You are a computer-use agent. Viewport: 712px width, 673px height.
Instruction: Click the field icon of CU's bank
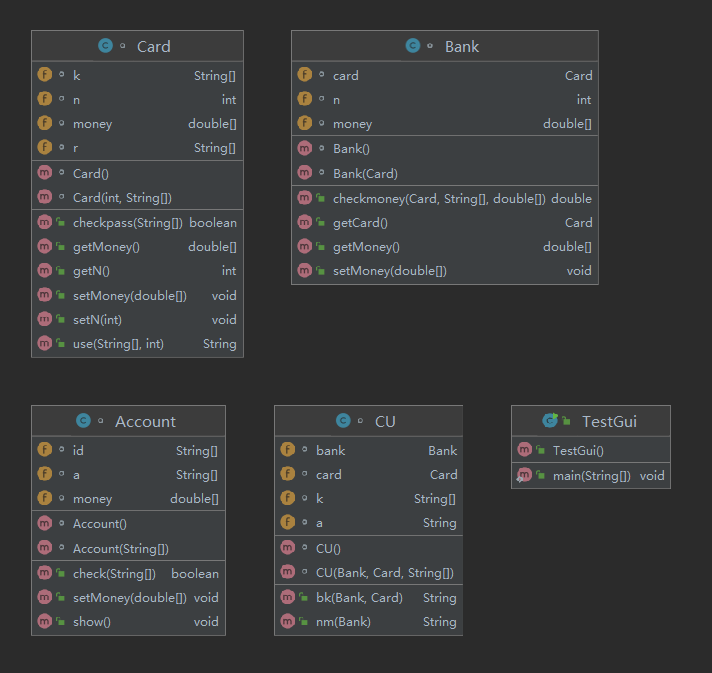[x=288, y=450]
